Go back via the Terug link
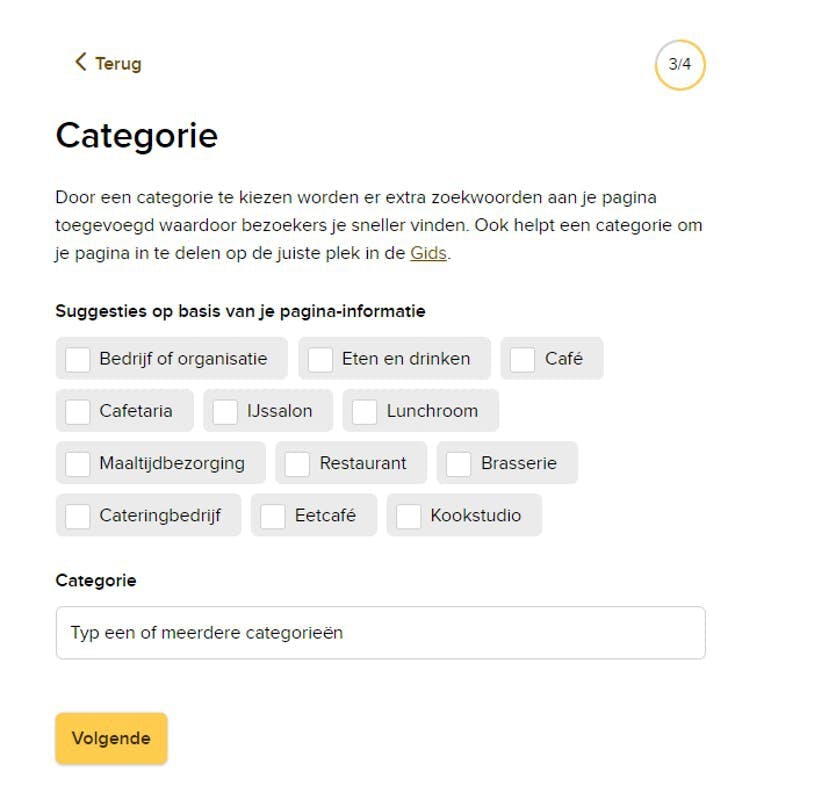 [118, 64]
